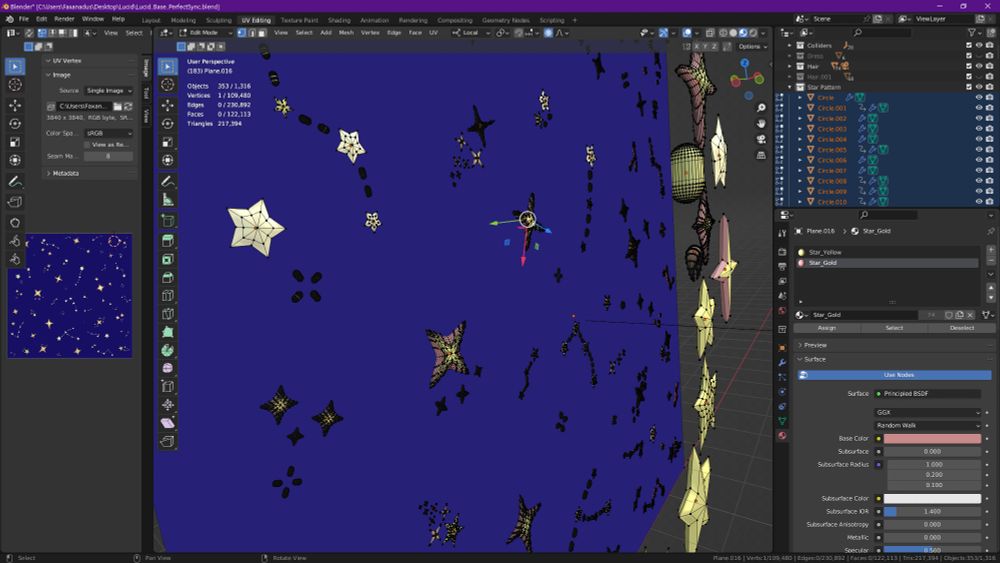Open the File menu

[24, 19]
